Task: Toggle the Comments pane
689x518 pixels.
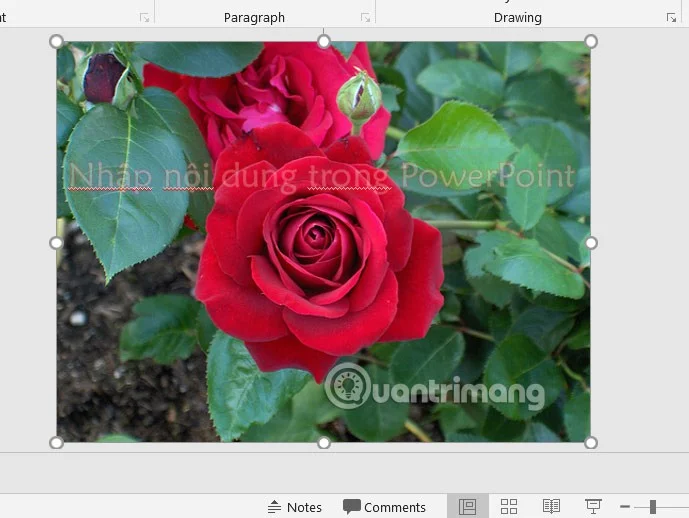Action: [x=385, y=507]
